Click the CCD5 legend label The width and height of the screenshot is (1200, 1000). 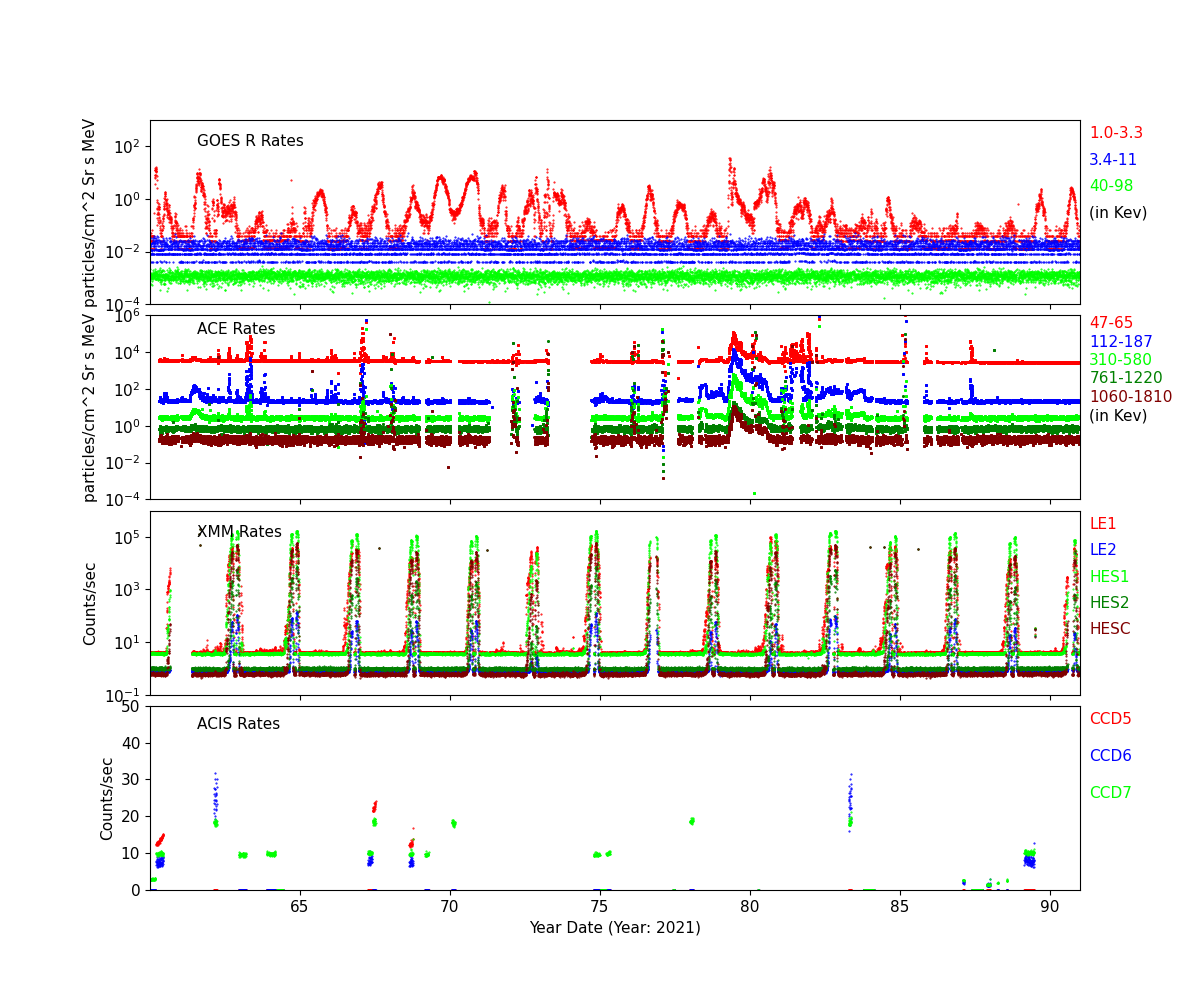(x=1110, y=719)
